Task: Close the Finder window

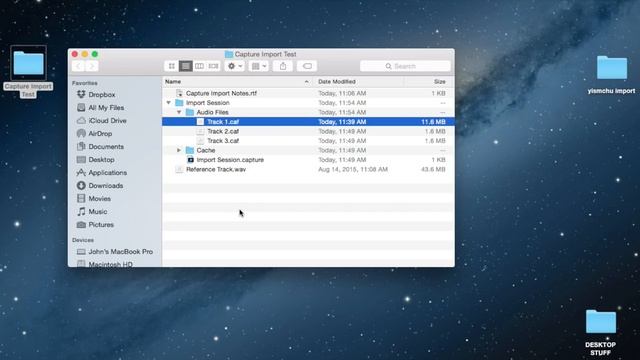Action: [x=75, y=54]
